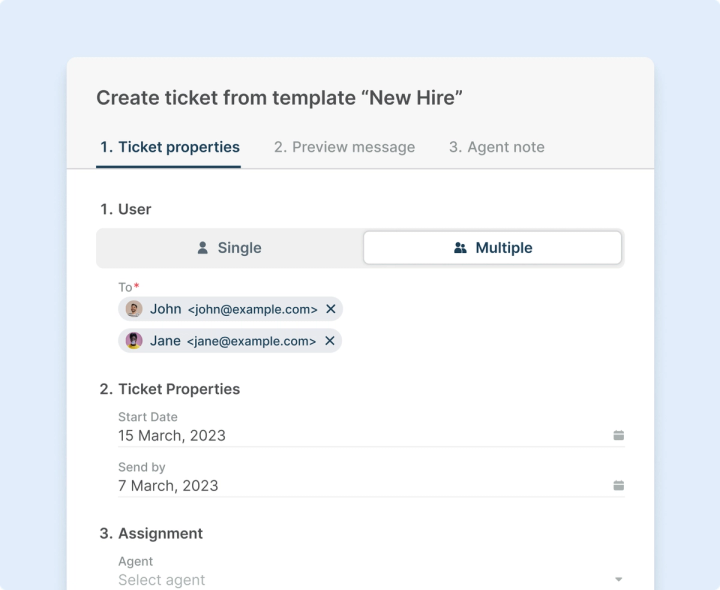Viewport: 720px width, 590px height.
Task: Open the Agent note tab
Action: click(496, 147)
